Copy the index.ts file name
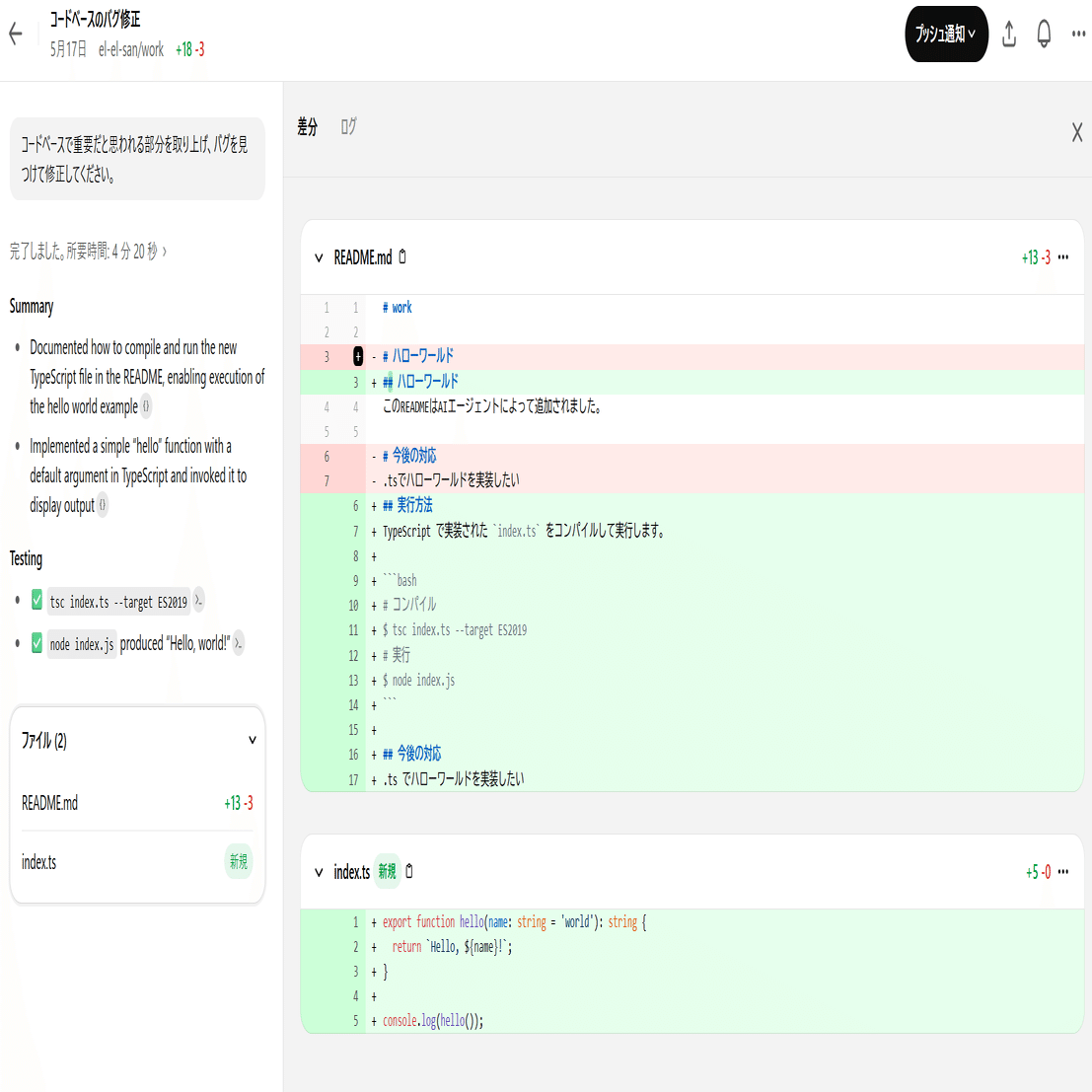This screenshot has height=1092, width=1092. [x=409, y=871]
